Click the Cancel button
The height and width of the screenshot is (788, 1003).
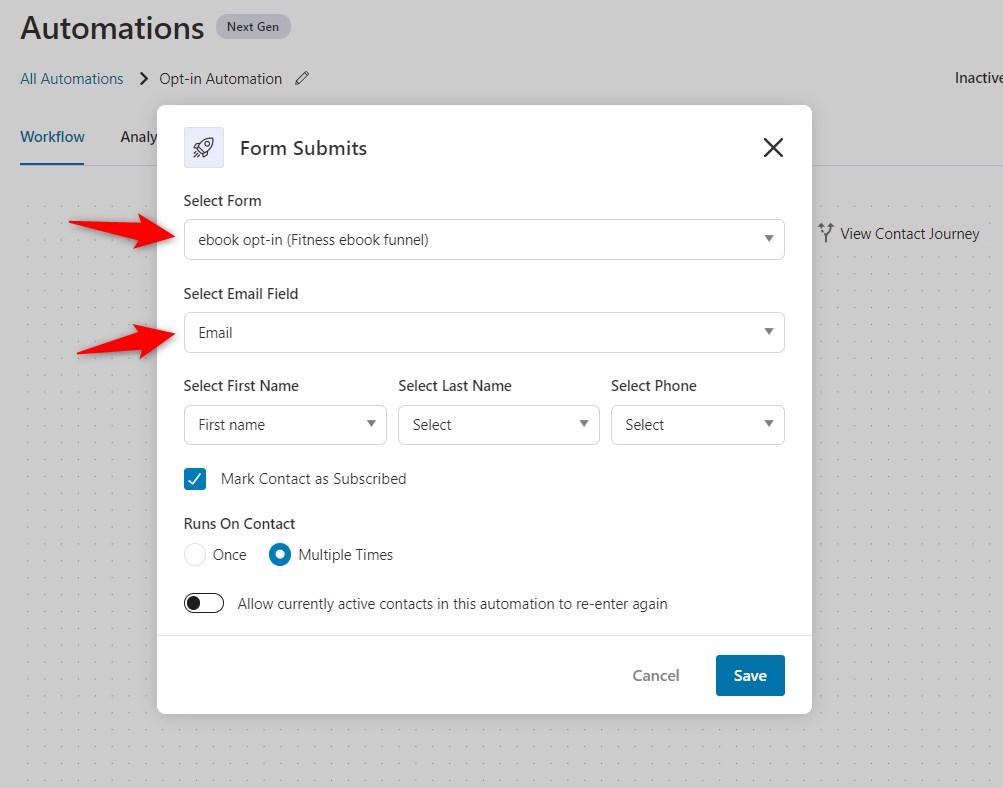(x=656, y=675)
